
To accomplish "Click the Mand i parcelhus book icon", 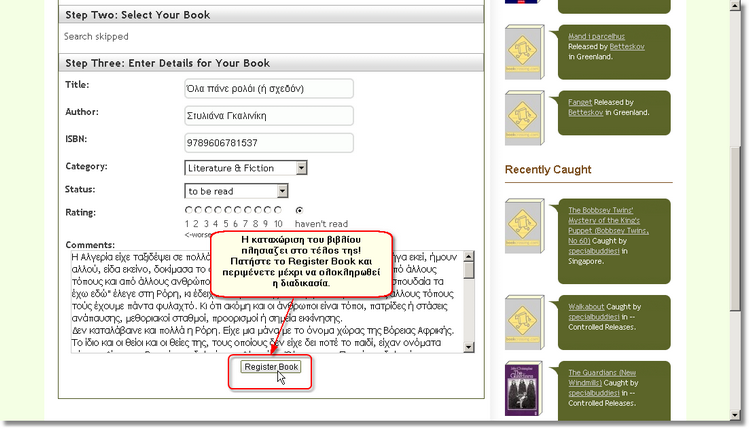I will [525, 55].
